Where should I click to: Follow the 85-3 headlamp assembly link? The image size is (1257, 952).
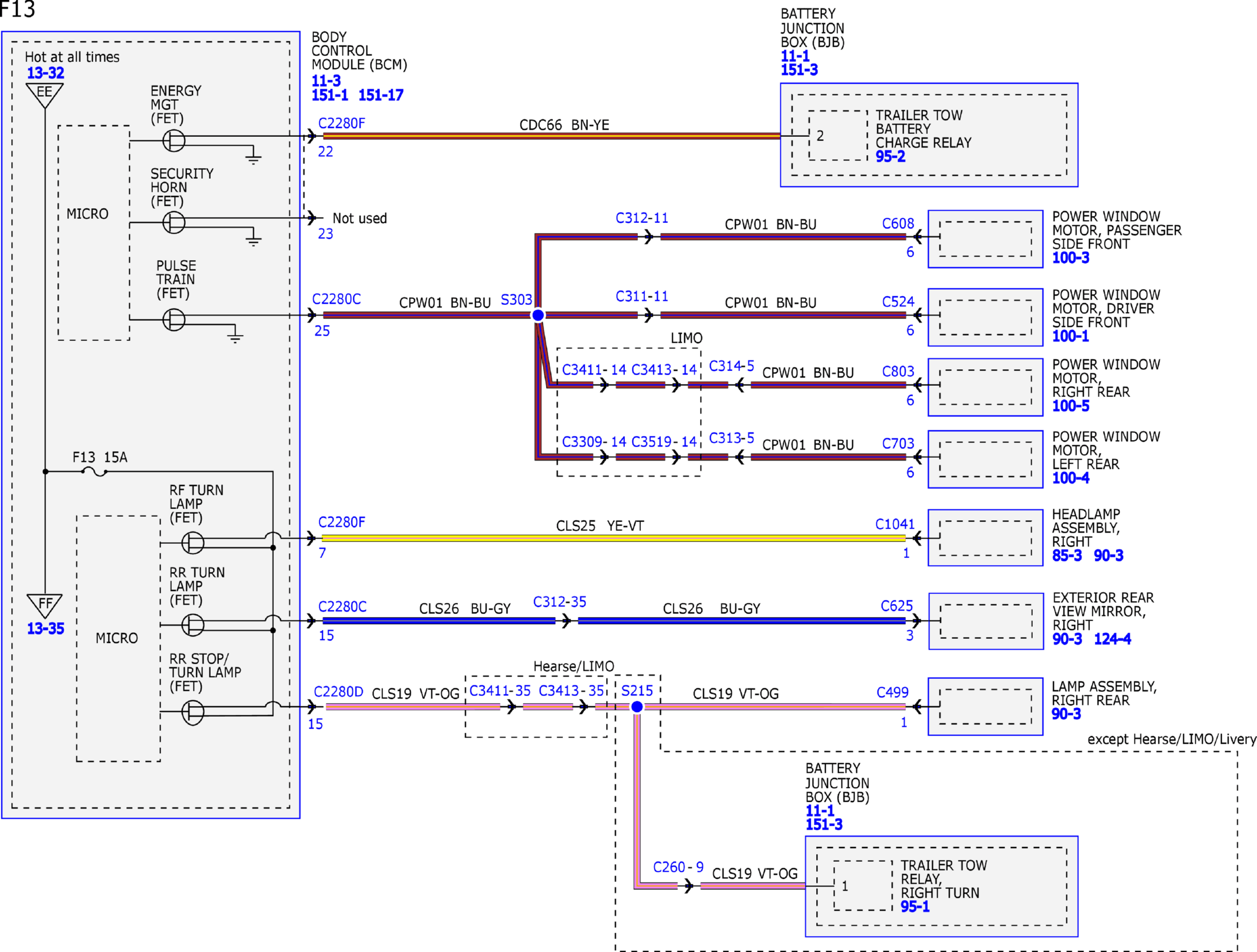click(x=1068, y=556)
